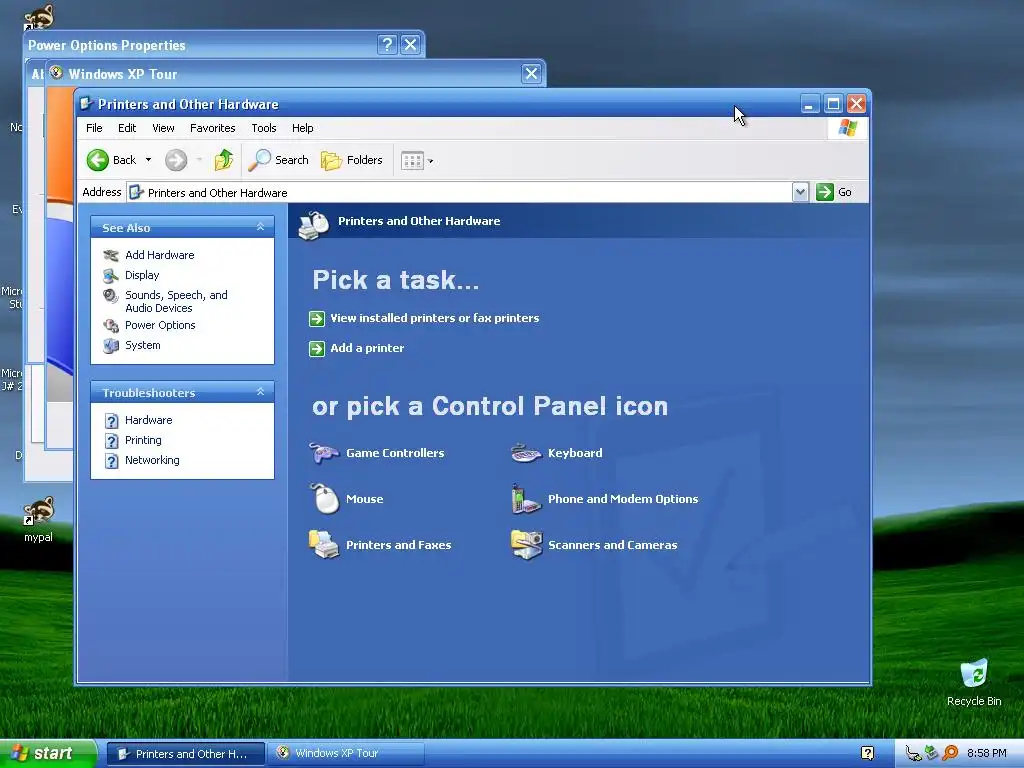Click the Add Hardware icon
Screen dimensions: 1024x768
click(x=111, y=255)
